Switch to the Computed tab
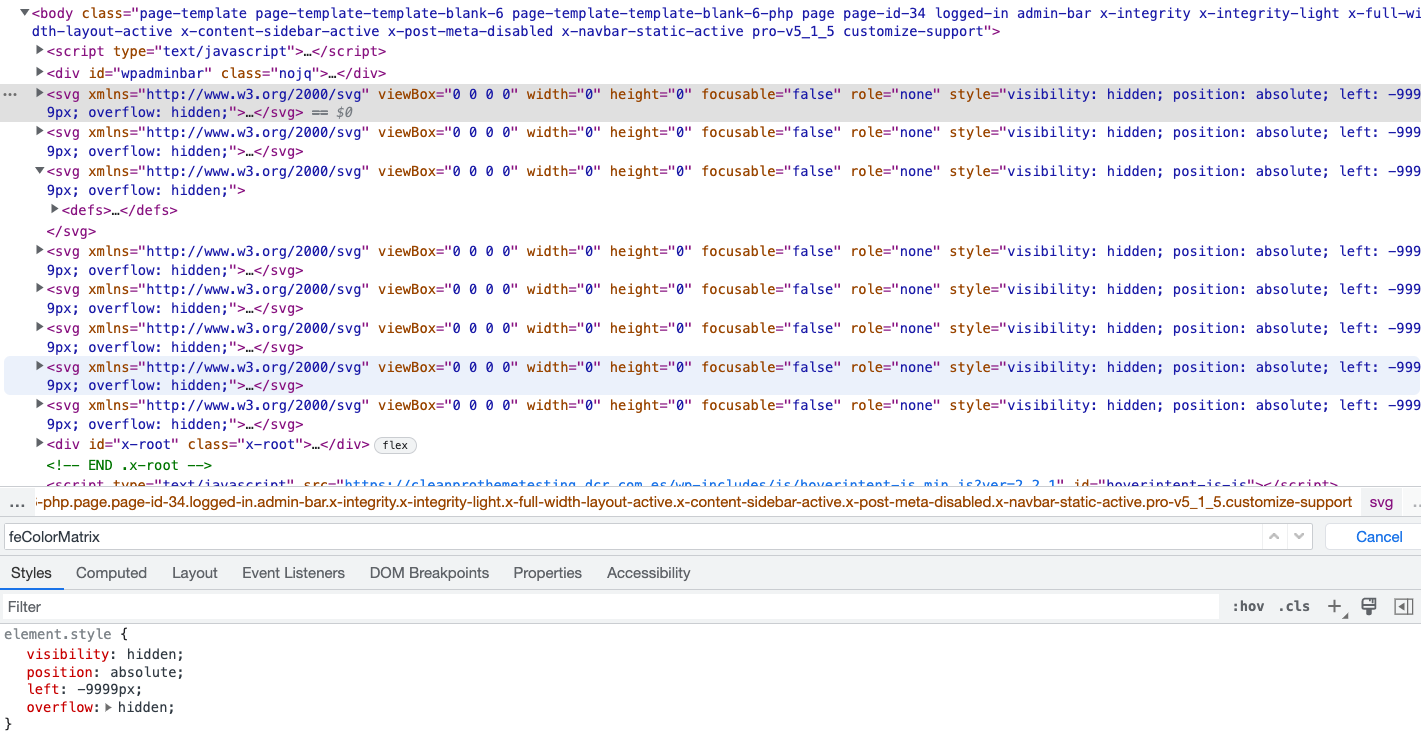Viewport: 1421px width, 734px height. (x=111, y=573)
